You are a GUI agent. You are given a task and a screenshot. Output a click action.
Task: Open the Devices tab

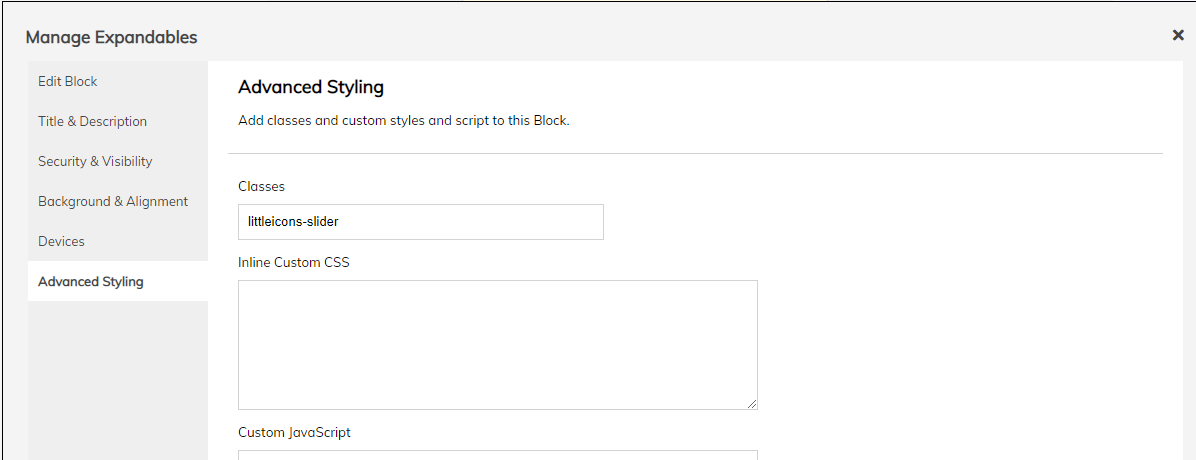click(61, 241)
